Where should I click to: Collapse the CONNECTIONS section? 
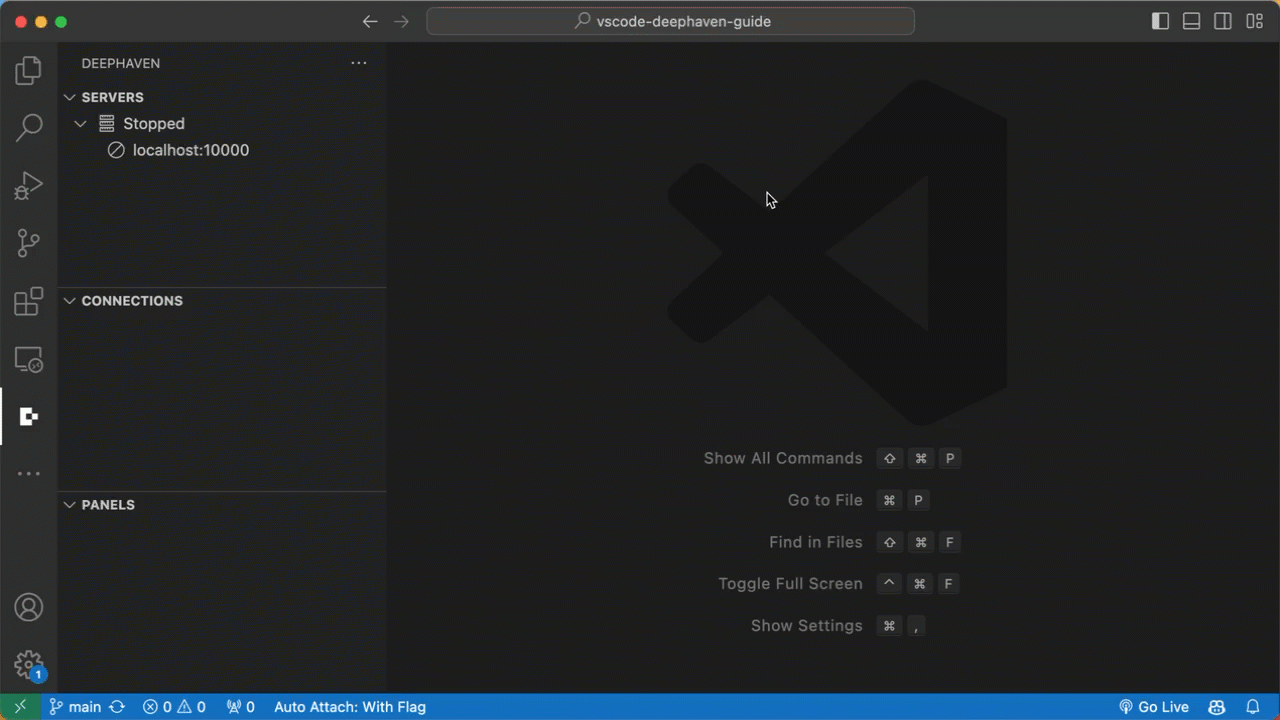131,301
